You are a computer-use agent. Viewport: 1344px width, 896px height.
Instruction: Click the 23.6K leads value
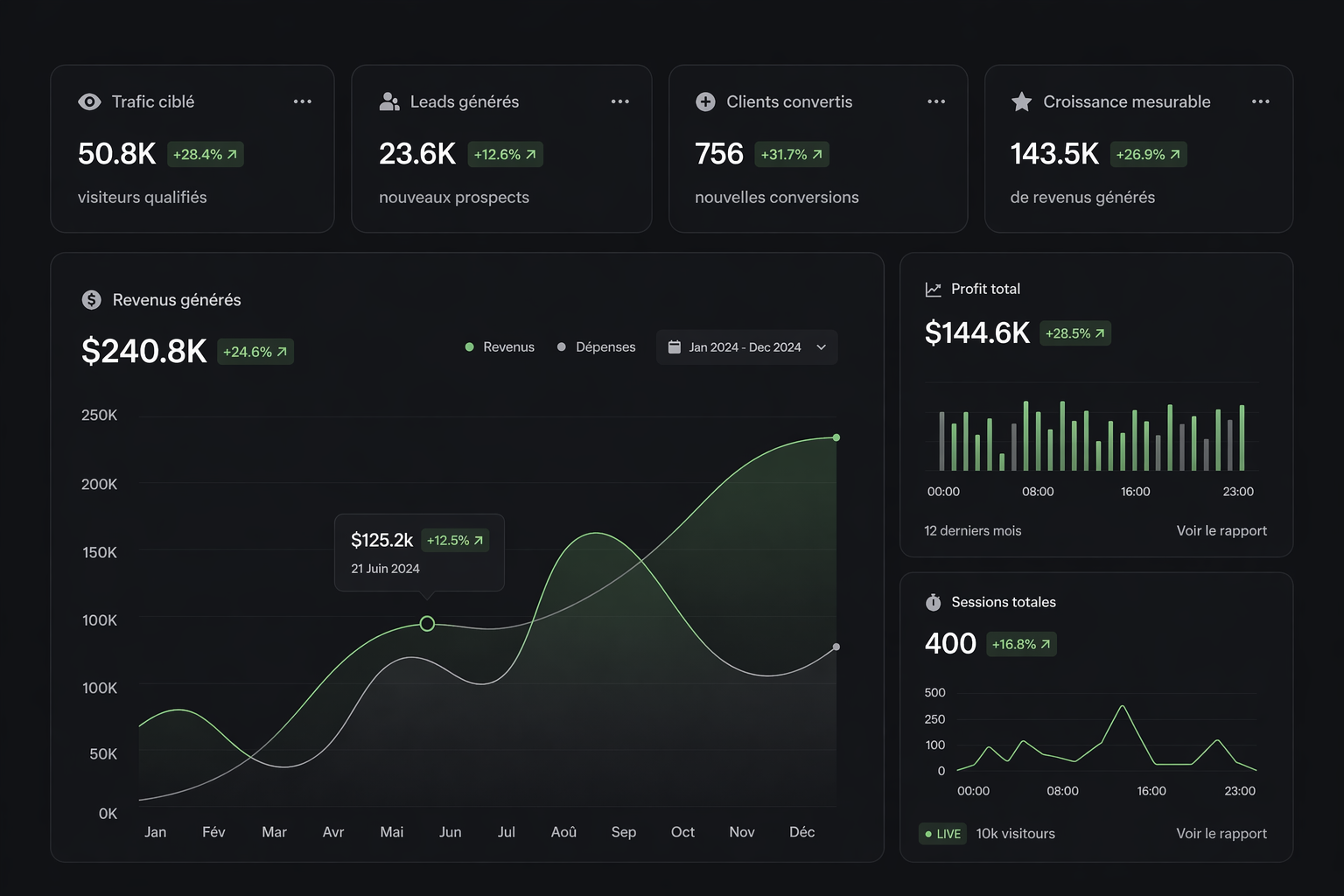click(417, 154)
